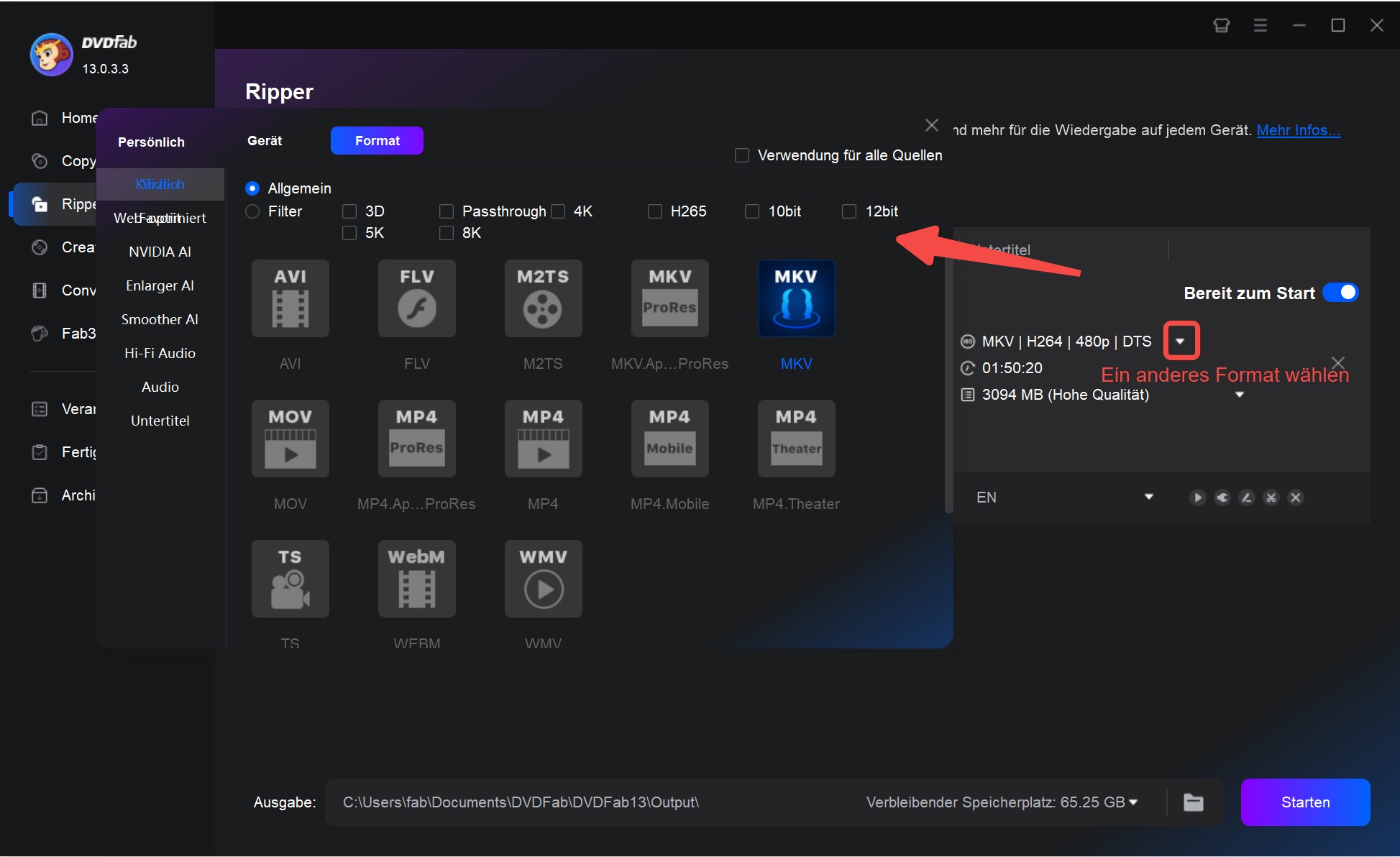Pick the TS format icon
The image size is (1400, 857).
click(290, 579)
